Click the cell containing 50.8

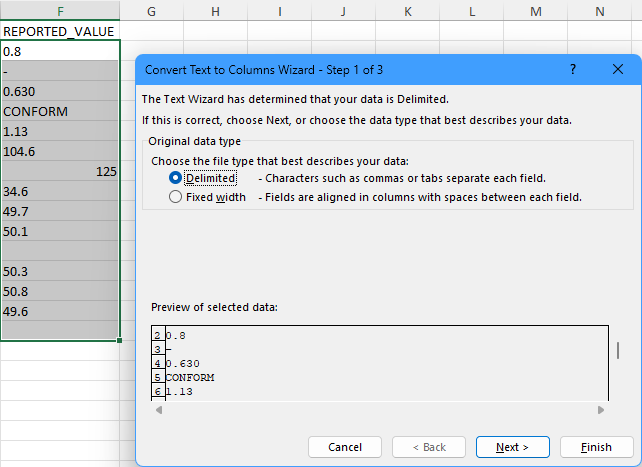click(60, 291)
